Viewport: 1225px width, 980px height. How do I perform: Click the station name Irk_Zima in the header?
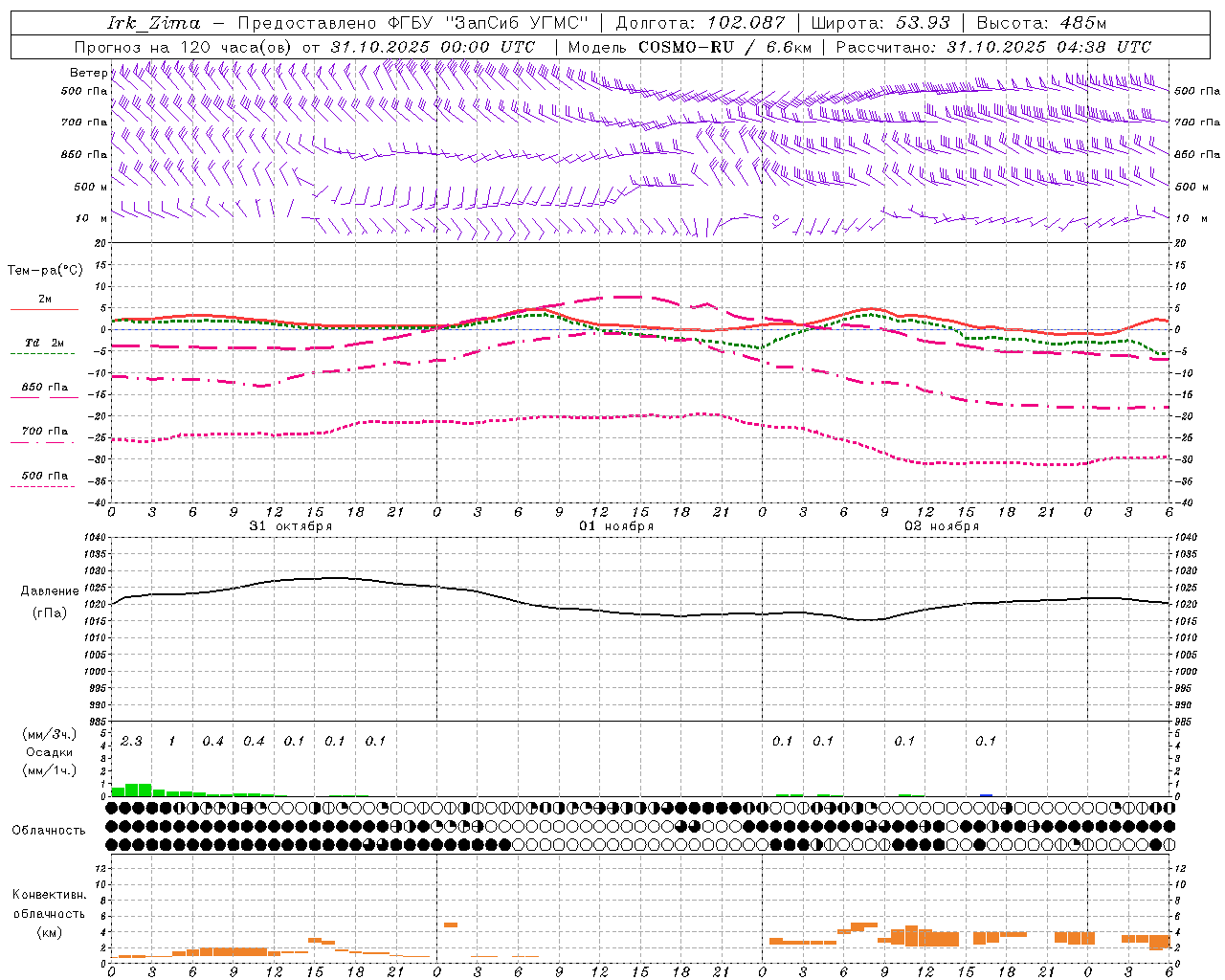click(x=154, y=23)
